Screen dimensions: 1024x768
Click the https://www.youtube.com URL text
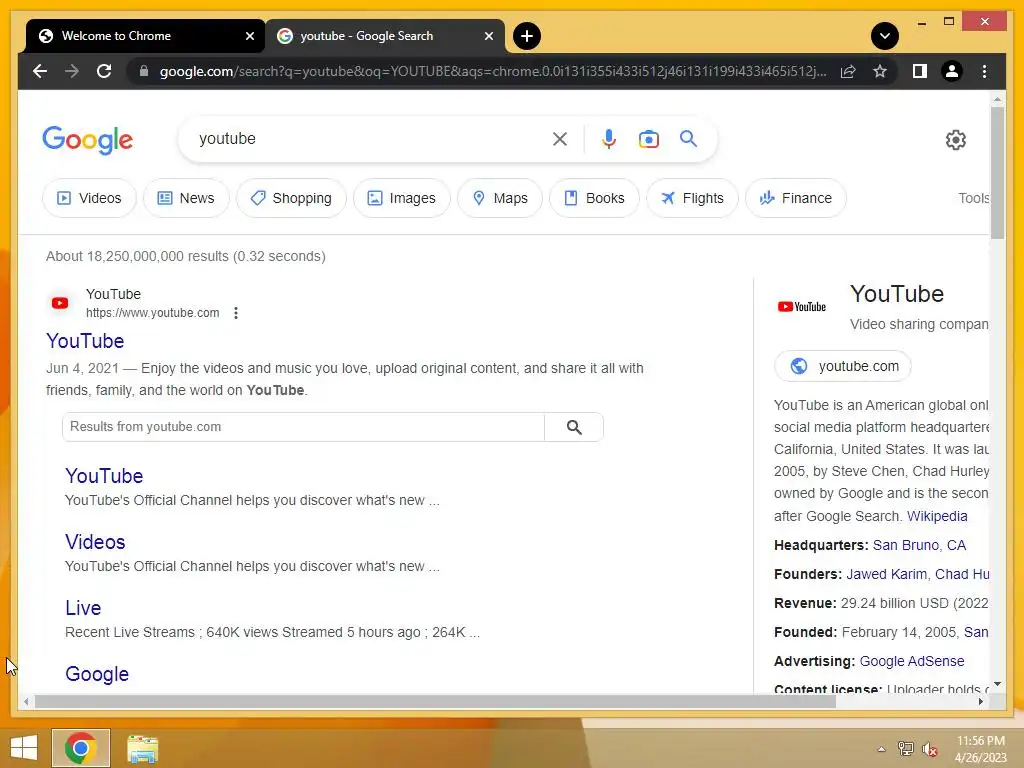point(152,313)
